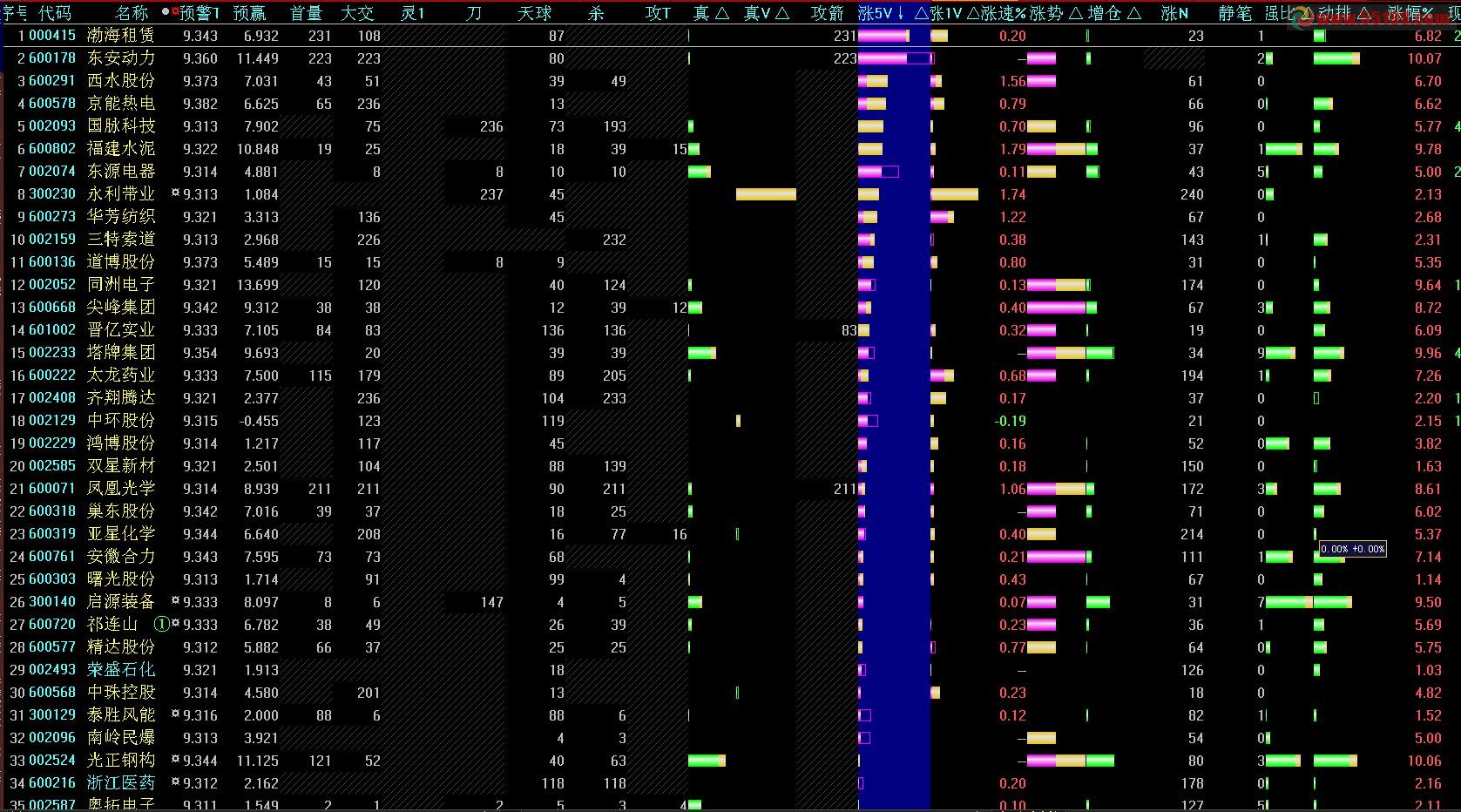Select the stock name 华芳纺织

(x=121, y=217)
